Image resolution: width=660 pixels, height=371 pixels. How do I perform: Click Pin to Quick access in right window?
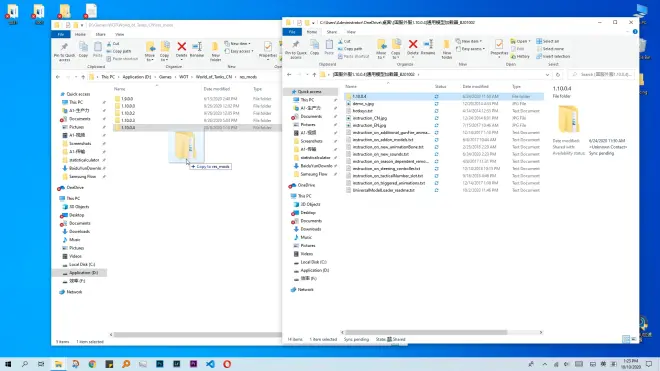pyautogui.click(x=295, y=49)
